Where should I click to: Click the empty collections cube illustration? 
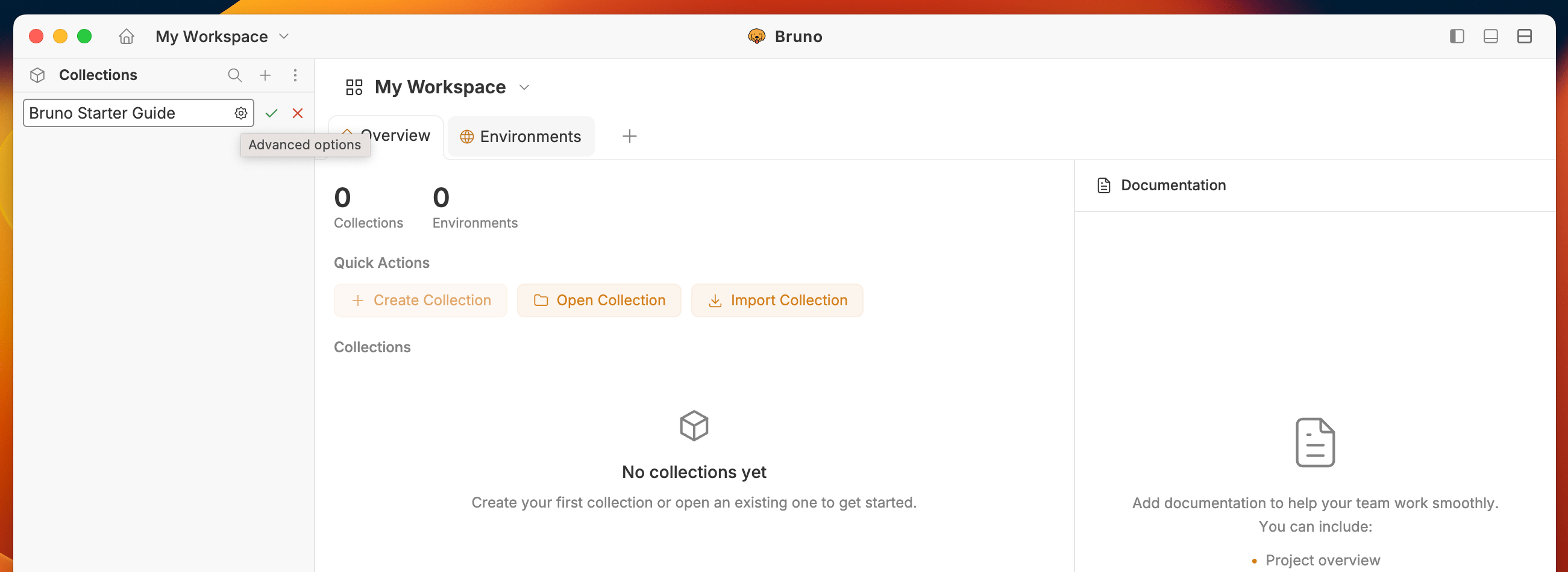694,426
